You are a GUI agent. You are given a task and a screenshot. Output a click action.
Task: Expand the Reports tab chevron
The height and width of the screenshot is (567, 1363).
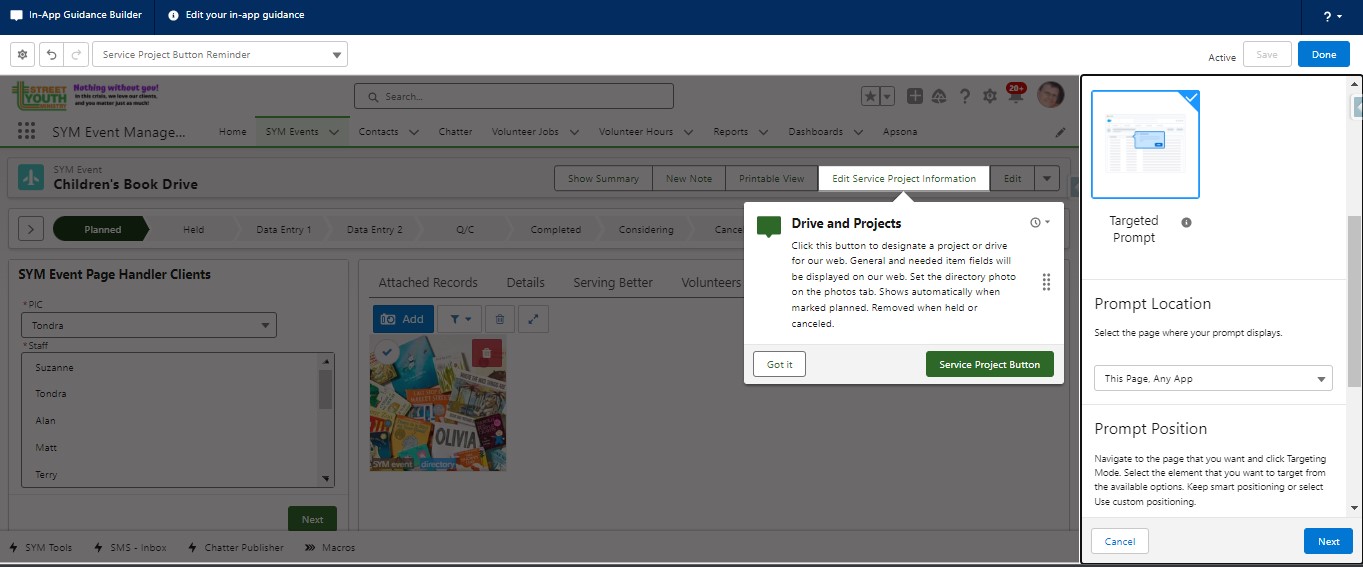pos(763,132)
